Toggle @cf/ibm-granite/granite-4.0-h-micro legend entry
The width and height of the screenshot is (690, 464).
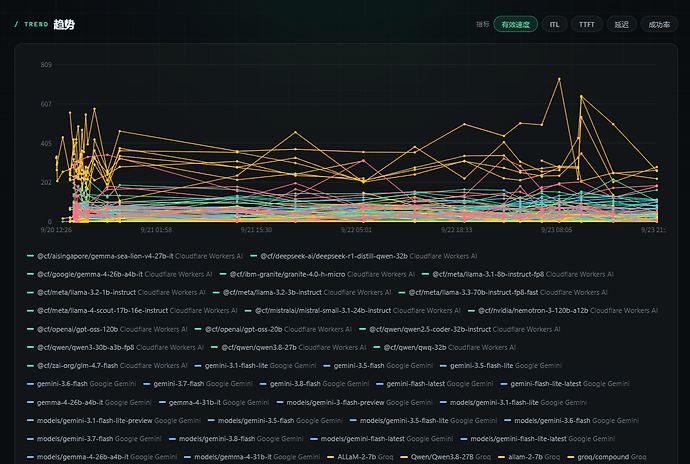coord(317,274)
